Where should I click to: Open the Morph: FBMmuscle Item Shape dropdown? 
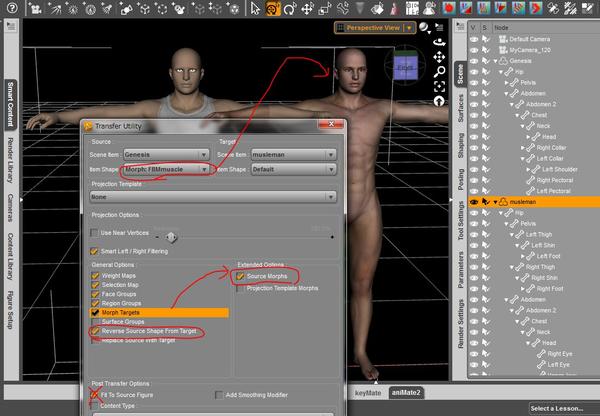166,169
